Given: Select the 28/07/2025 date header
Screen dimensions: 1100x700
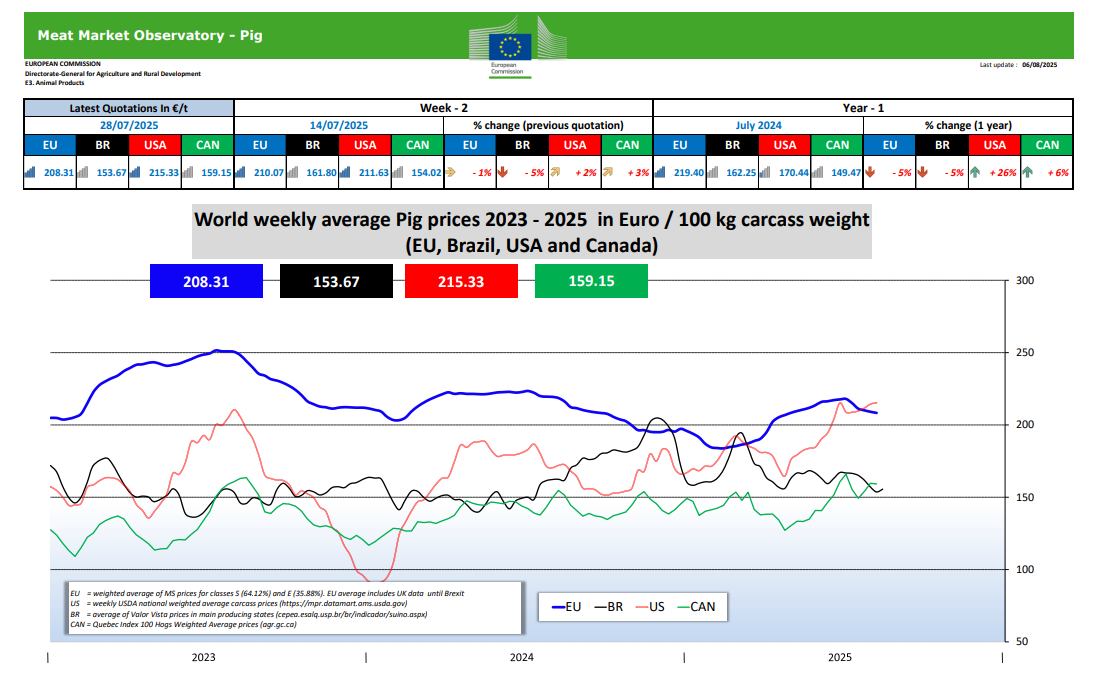Looking at the screenshot, I should pos(128,126).
